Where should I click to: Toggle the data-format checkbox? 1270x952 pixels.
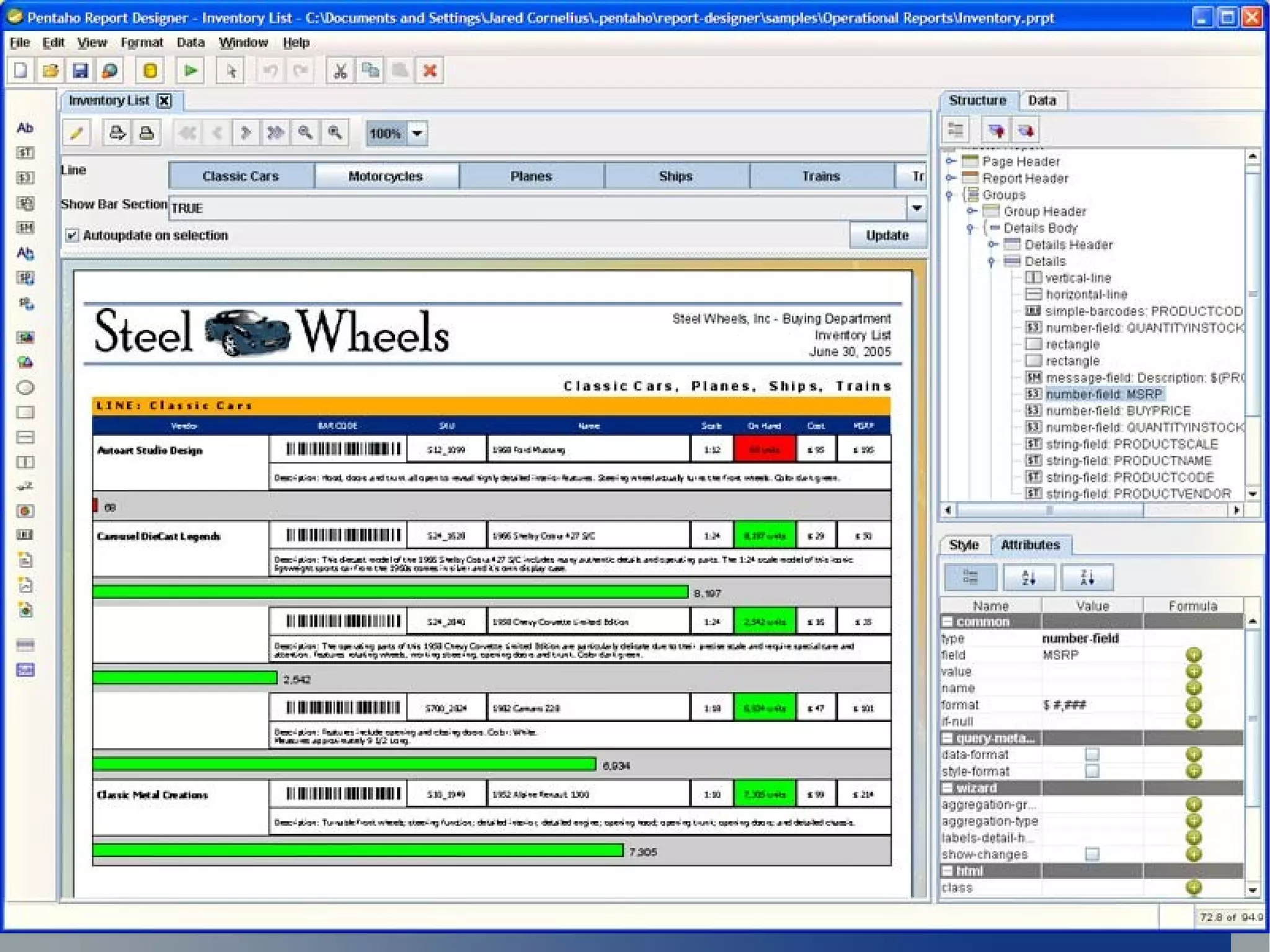1092,754
